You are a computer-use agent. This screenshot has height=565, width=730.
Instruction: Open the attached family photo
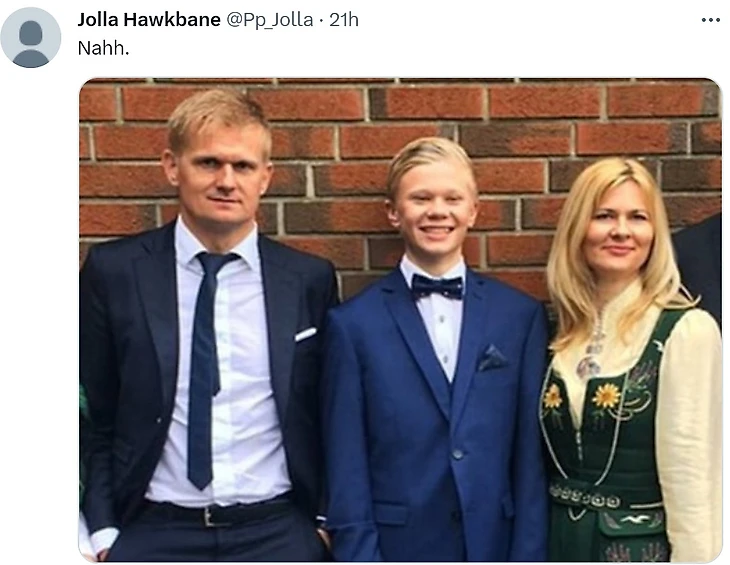coord(400,320)
